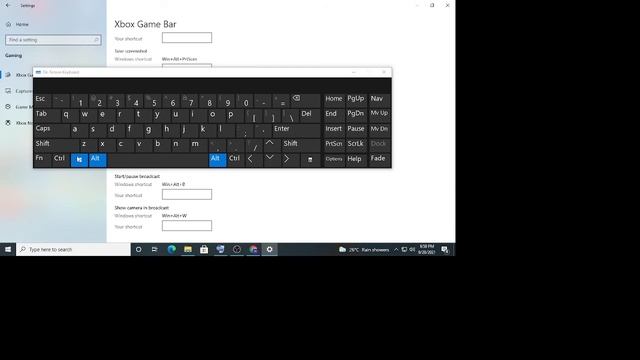Toggle the left Ctrl key
Viewport: 640px width, 360px height.
click(61, 160)
